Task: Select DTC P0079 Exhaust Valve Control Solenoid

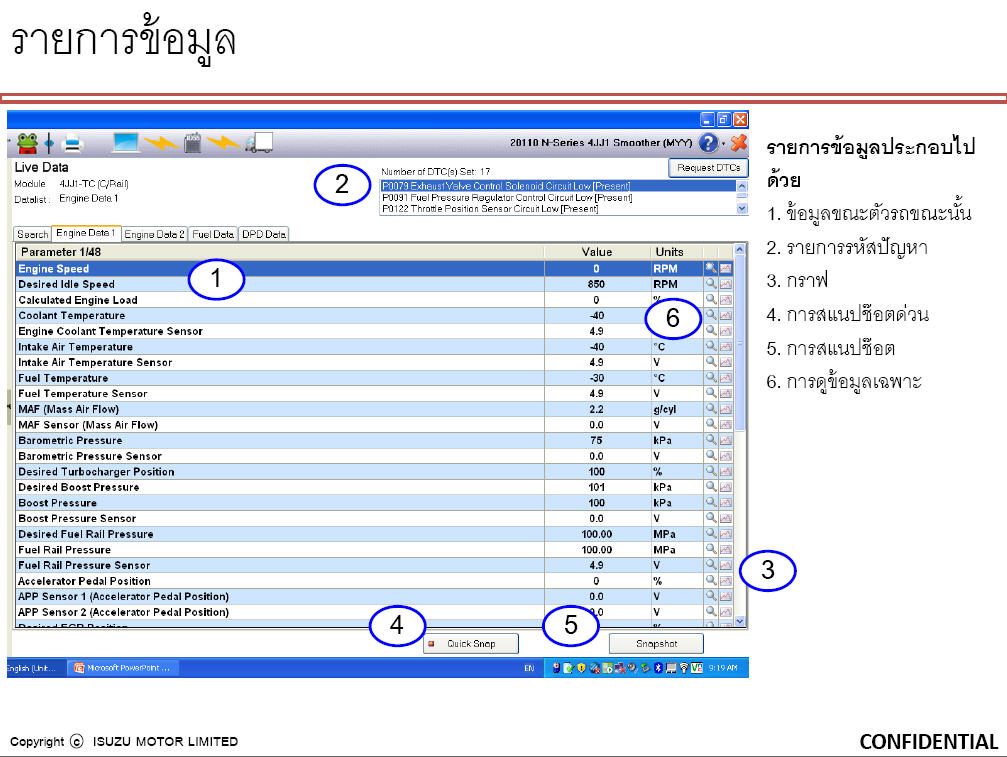Action: tap(557, 186)
